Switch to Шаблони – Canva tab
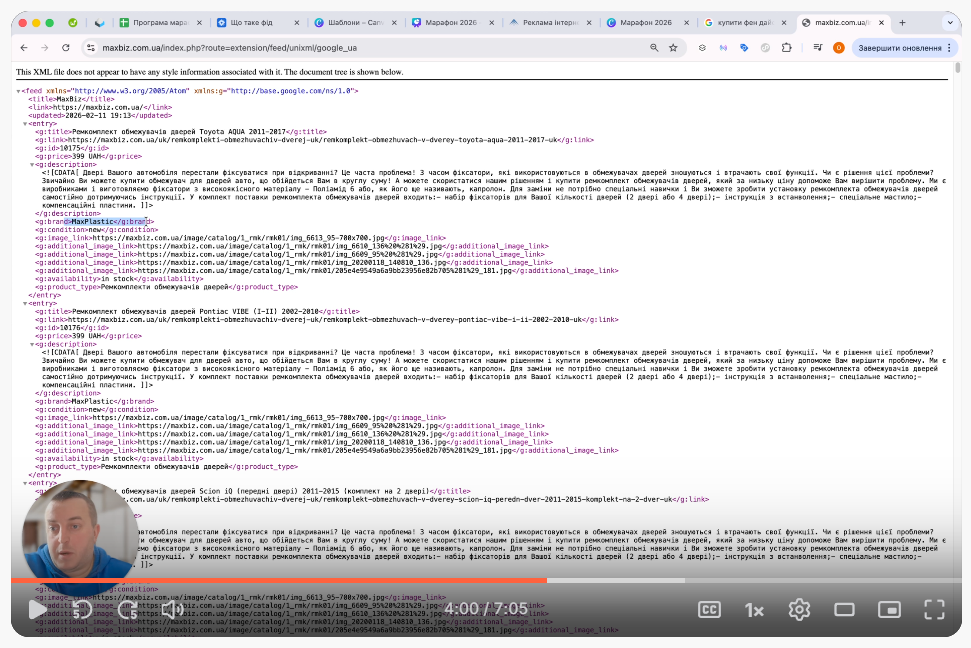971x648 pixels. tap(355, 22)
